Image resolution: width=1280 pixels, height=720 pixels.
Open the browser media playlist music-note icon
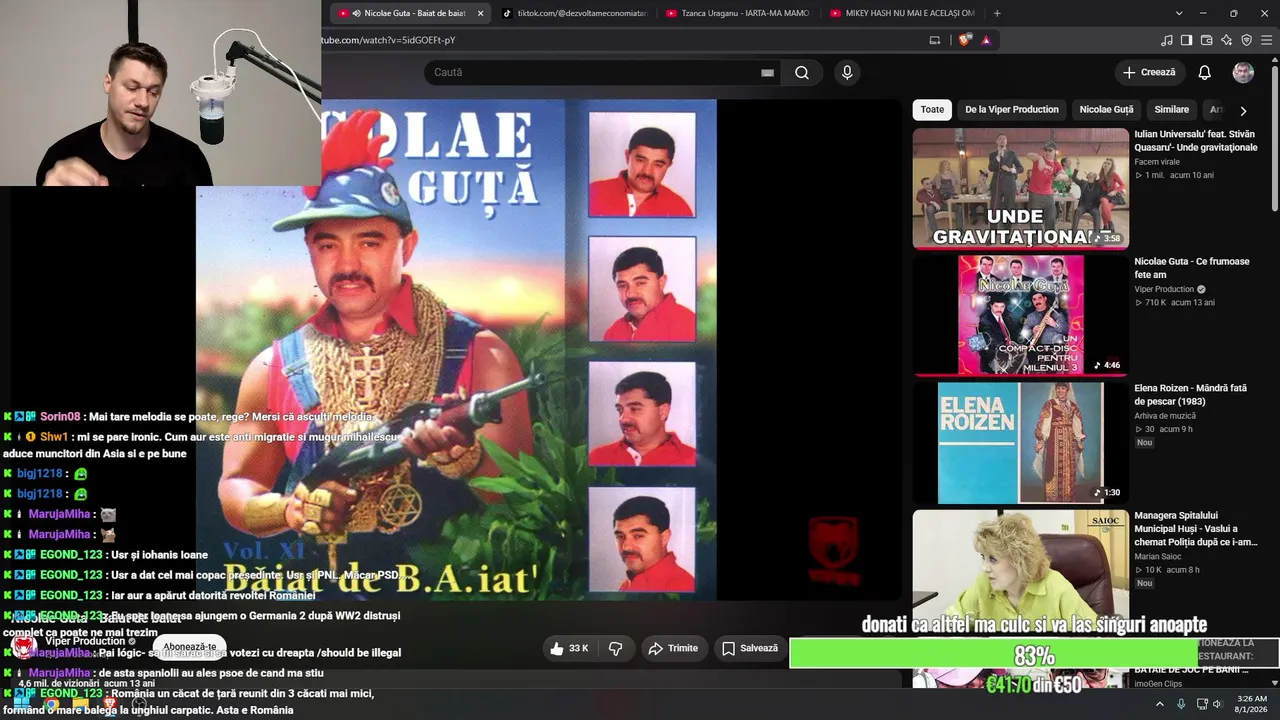pyautogui.click(x=1167, y=40)
